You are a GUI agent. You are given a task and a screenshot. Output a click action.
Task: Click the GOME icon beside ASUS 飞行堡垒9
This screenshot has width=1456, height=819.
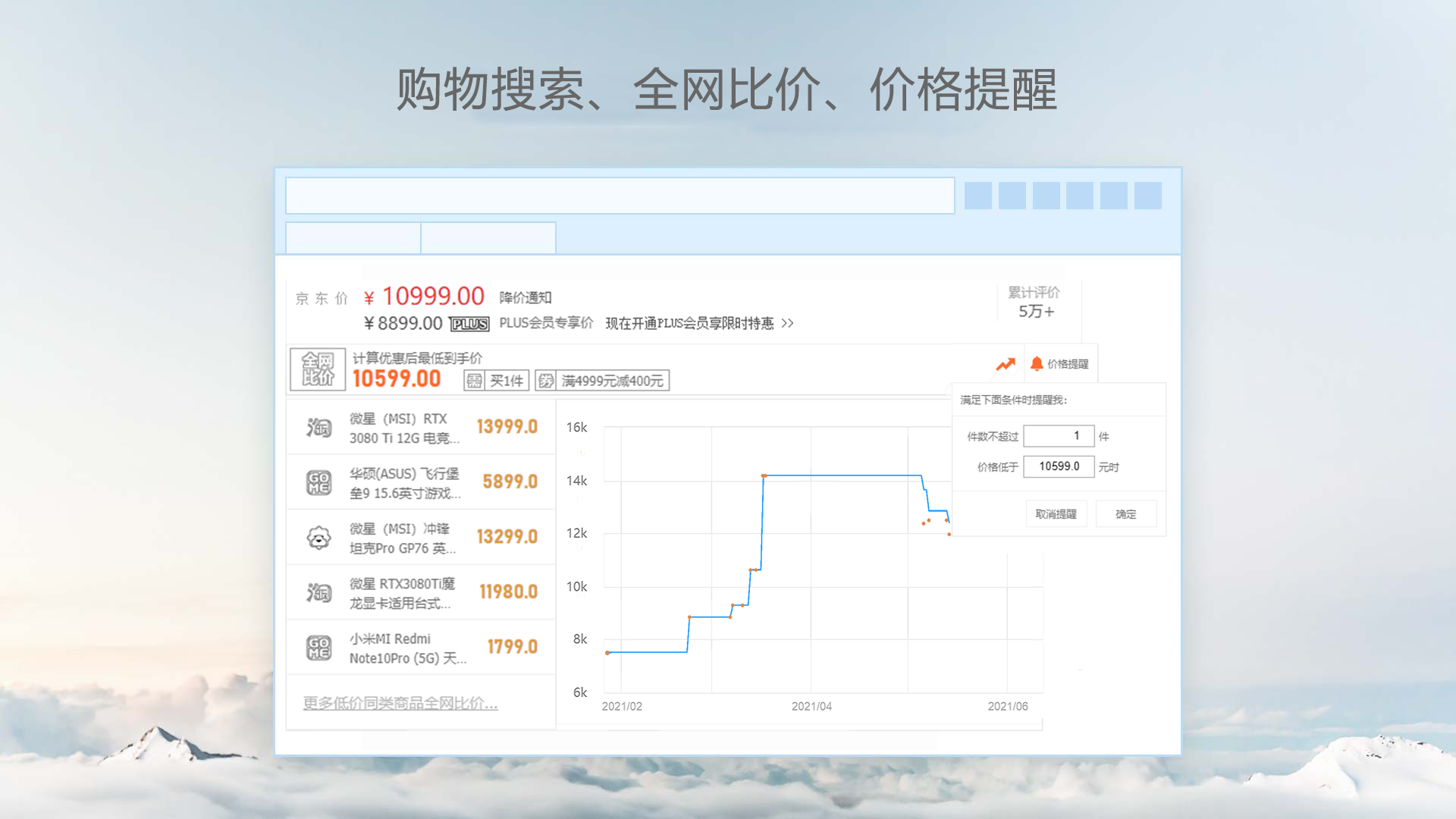(x=318, y=482)
